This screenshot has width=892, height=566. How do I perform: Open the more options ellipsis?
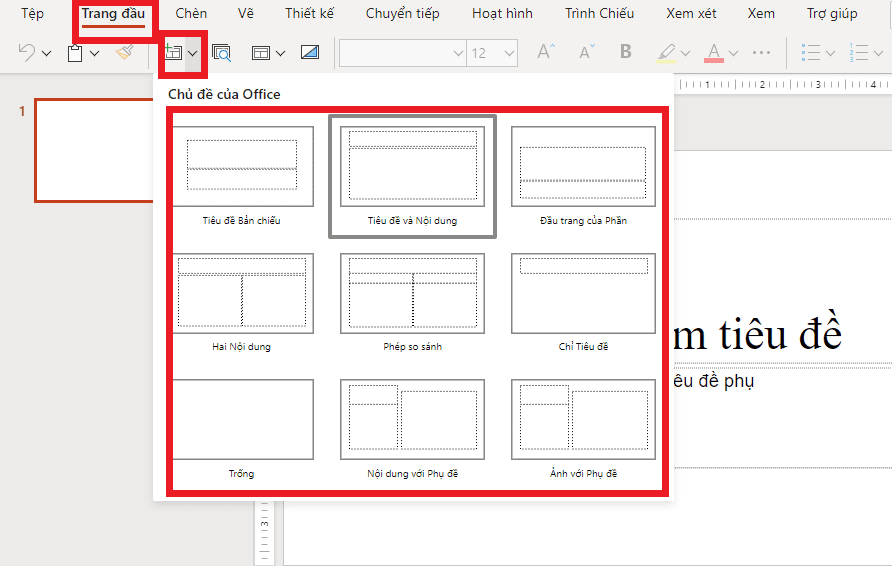point(761,52)
